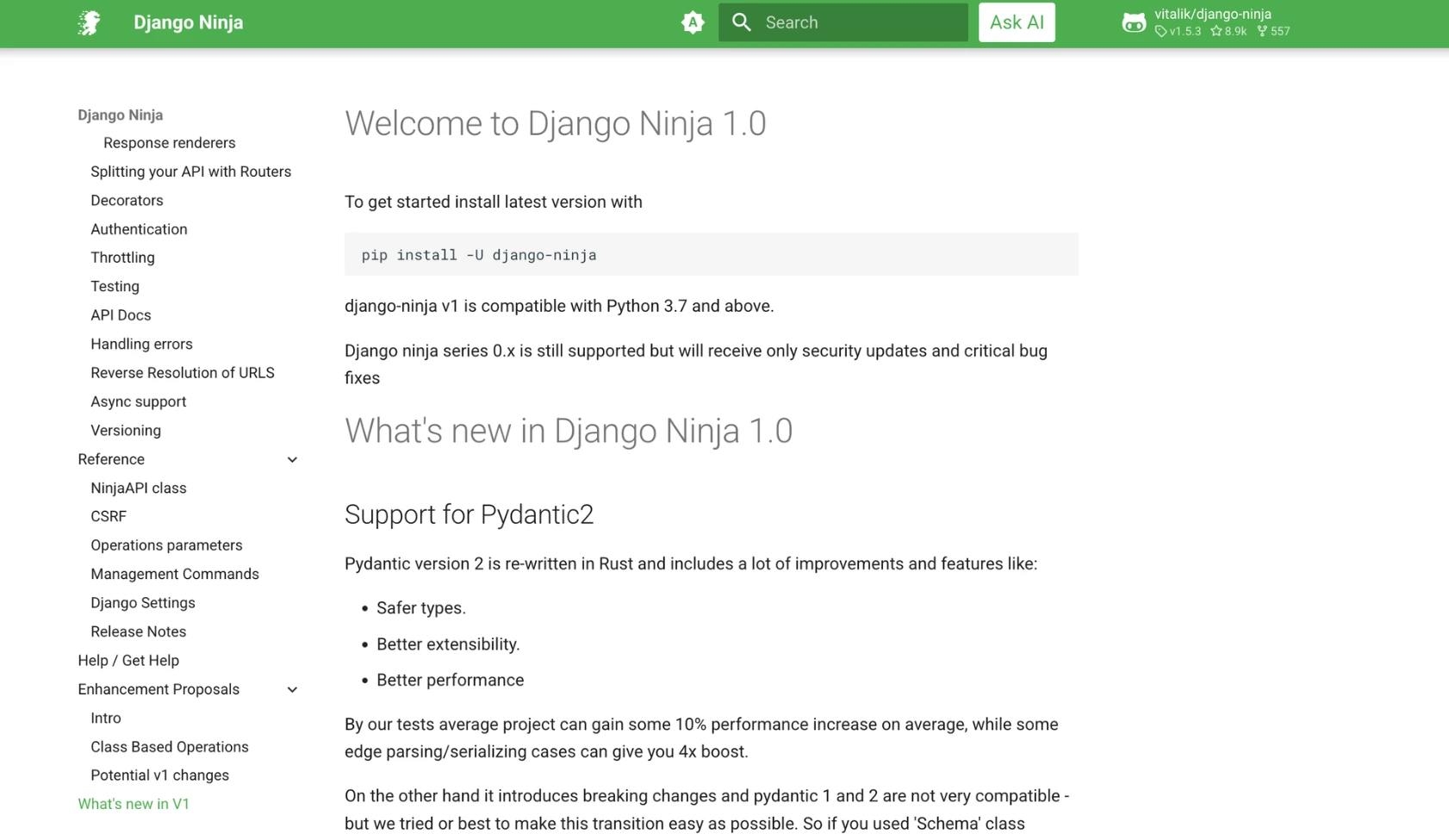Click the v1.5.3 version tag

pyautogui.click(x=1178, y=32)
